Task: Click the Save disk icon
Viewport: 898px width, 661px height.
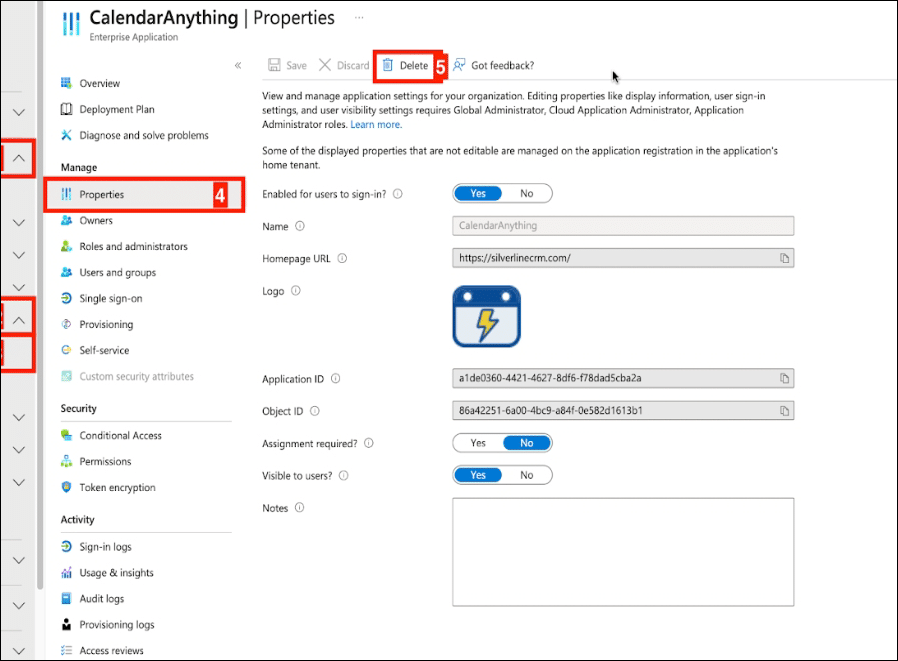Action: coord(274,65)
